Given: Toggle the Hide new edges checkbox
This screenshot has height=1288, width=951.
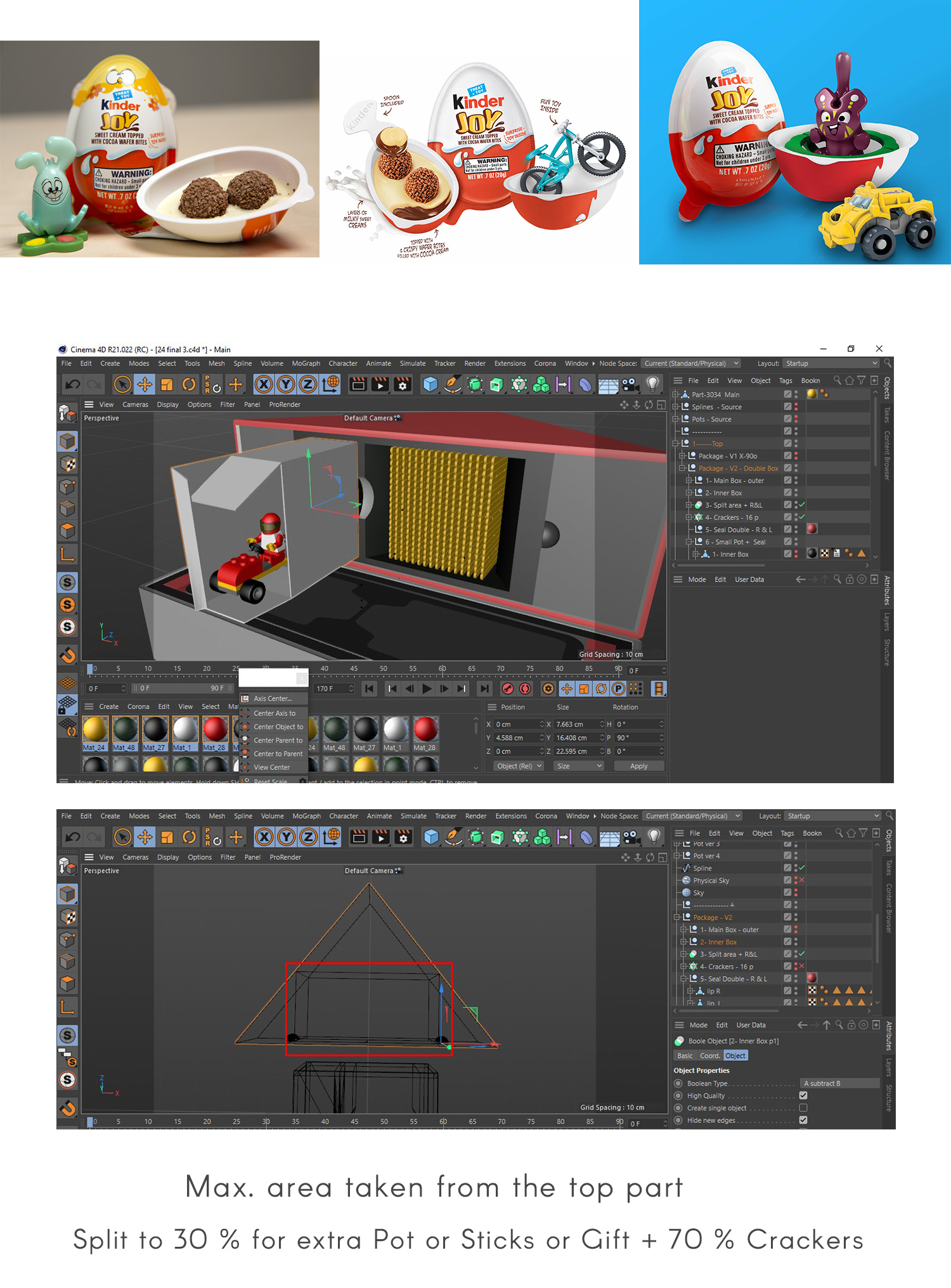Looking at the screenshot, I should [803, 1120].
